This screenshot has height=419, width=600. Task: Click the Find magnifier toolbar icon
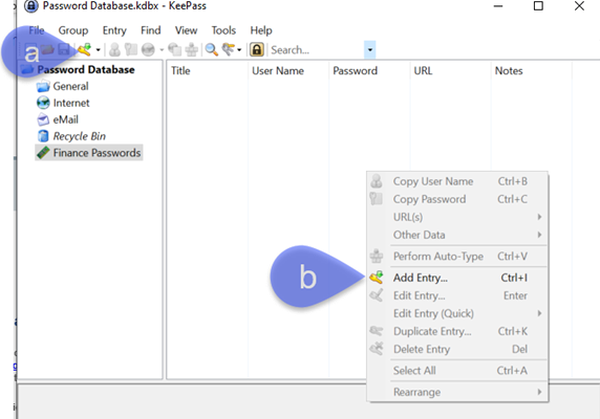click(211, 50)
